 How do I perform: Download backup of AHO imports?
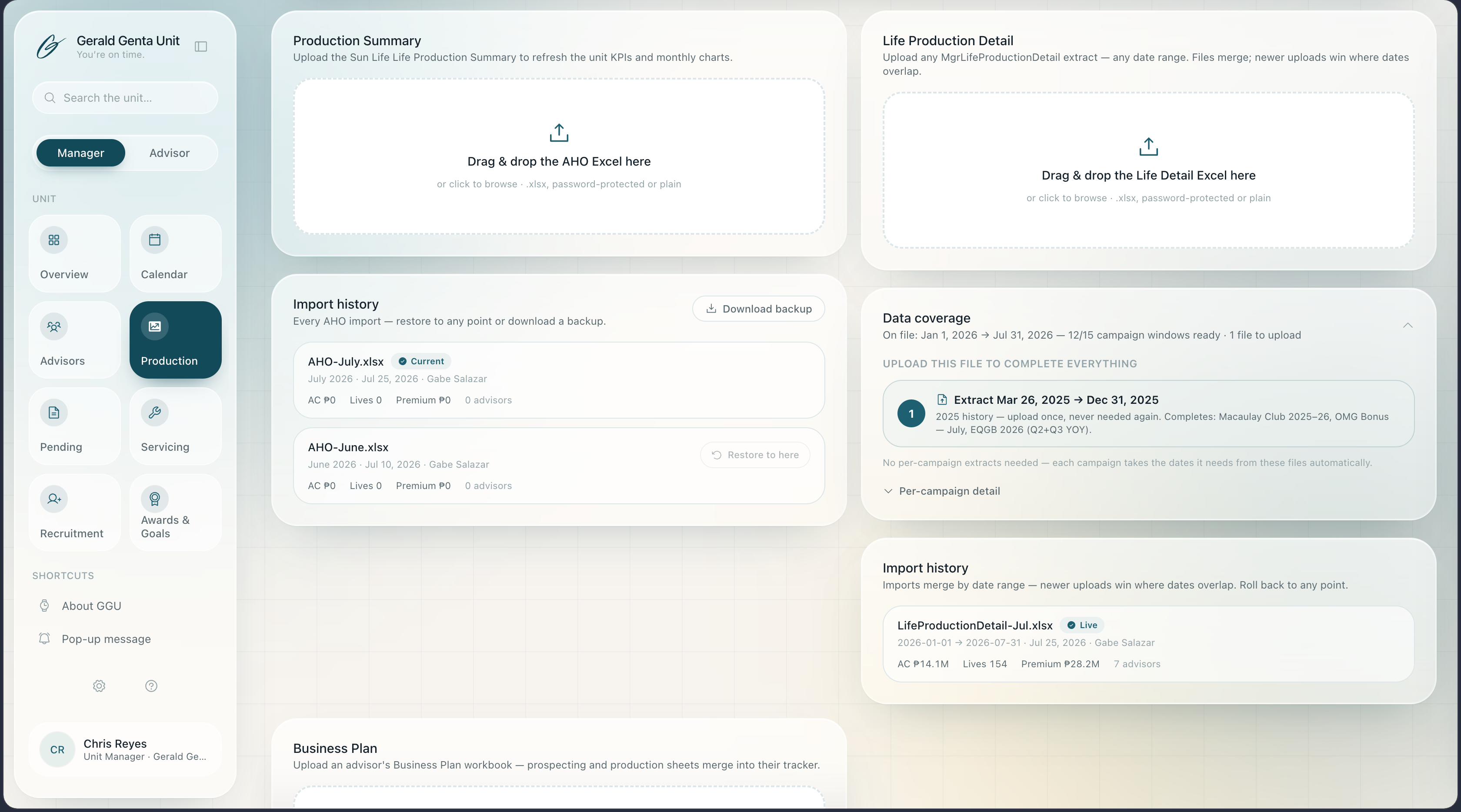[758, 309]
